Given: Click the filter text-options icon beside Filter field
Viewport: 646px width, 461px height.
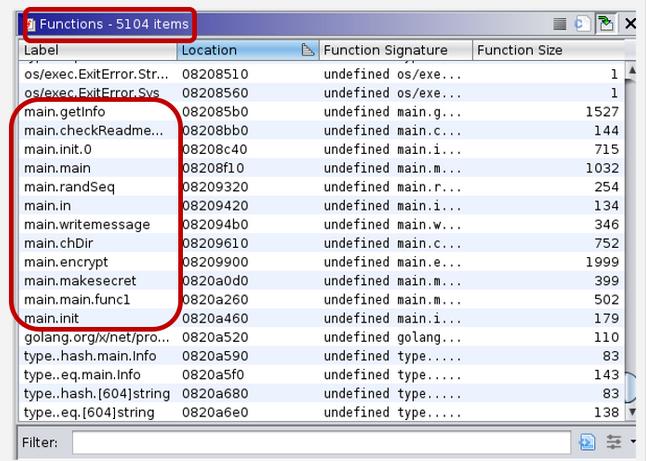Looking at the screenshot, I should coord(587,442).
